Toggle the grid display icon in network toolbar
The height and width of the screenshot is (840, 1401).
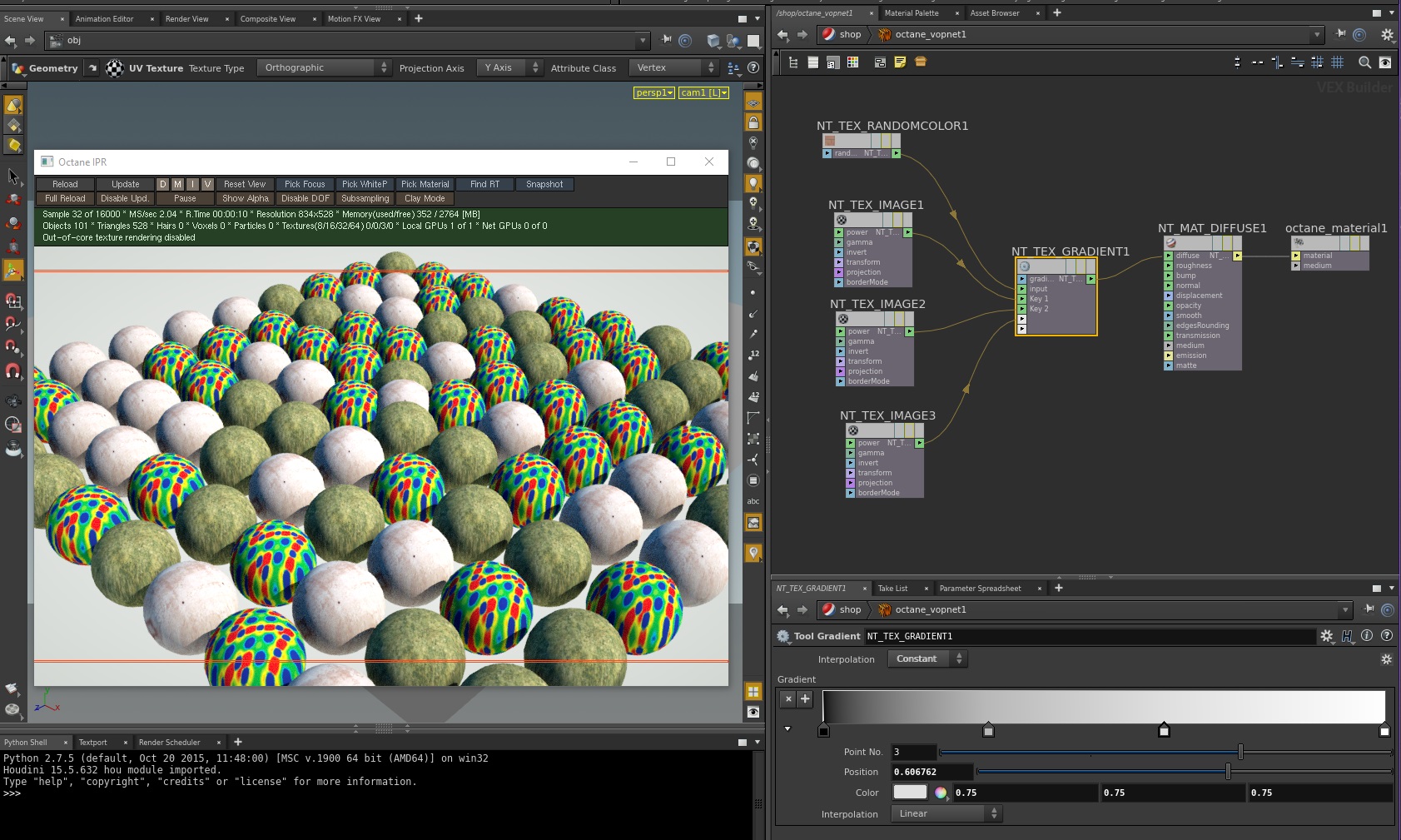1338,62
